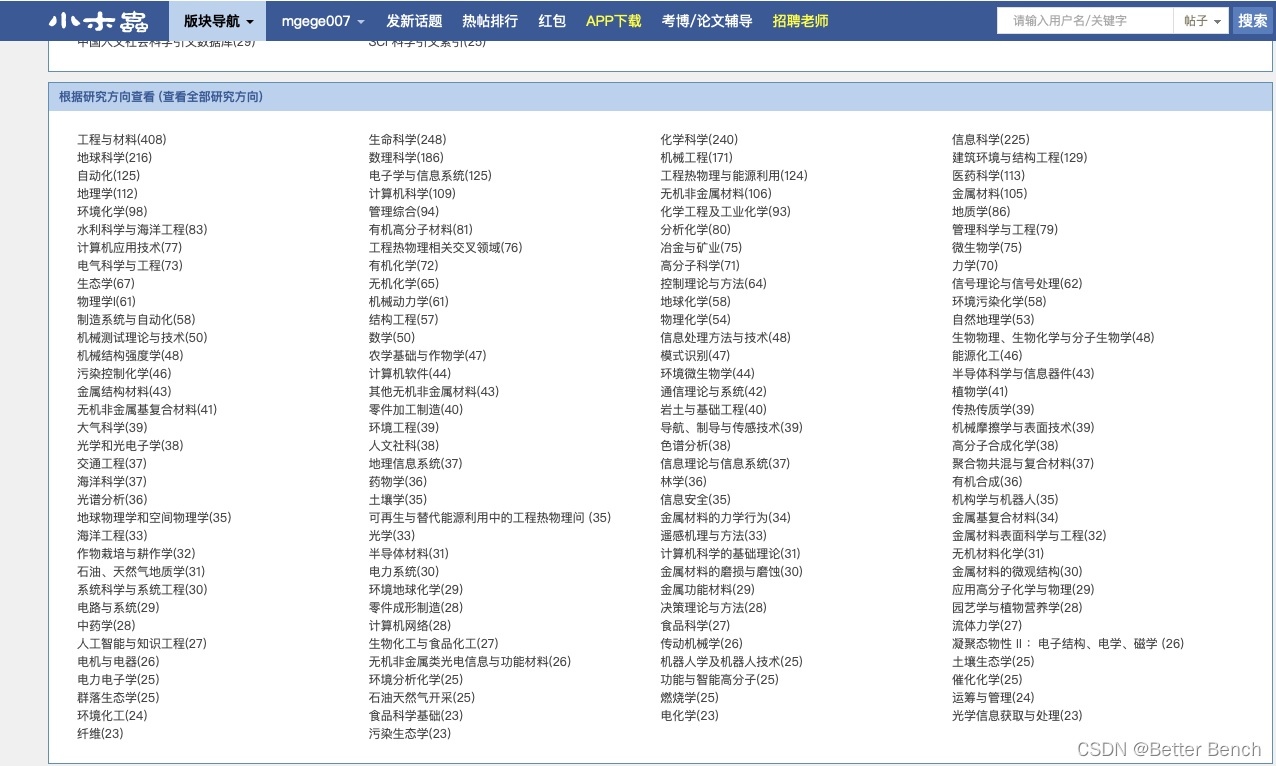This screenshot has width=1276, height=766.
Task: Select 能源化工(46) direction
Action: (987, 356)
